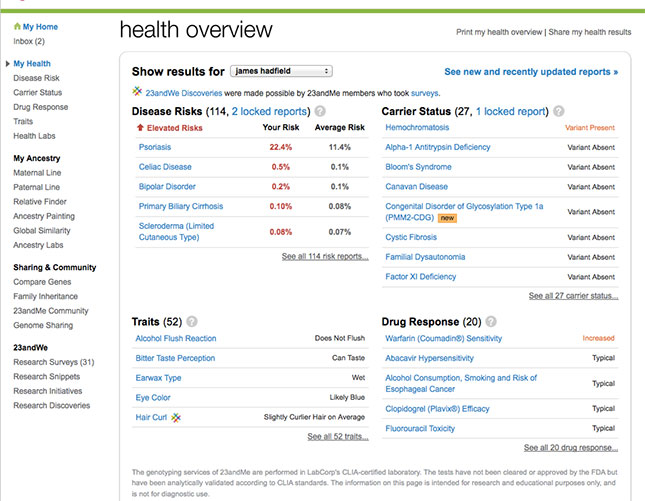This screenshot has height=501, width=645.
Task: Click Psoriasis '22.4%' your risk value
Action: point(281,147)
